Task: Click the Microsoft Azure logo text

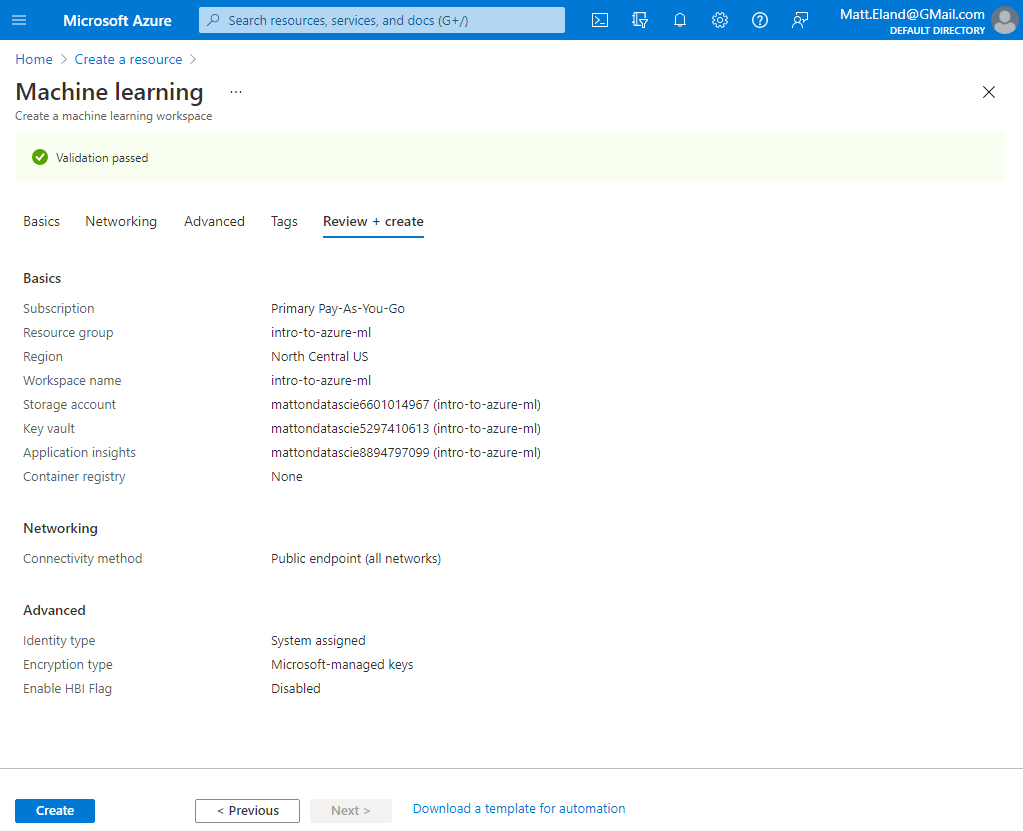Action: 117,20
